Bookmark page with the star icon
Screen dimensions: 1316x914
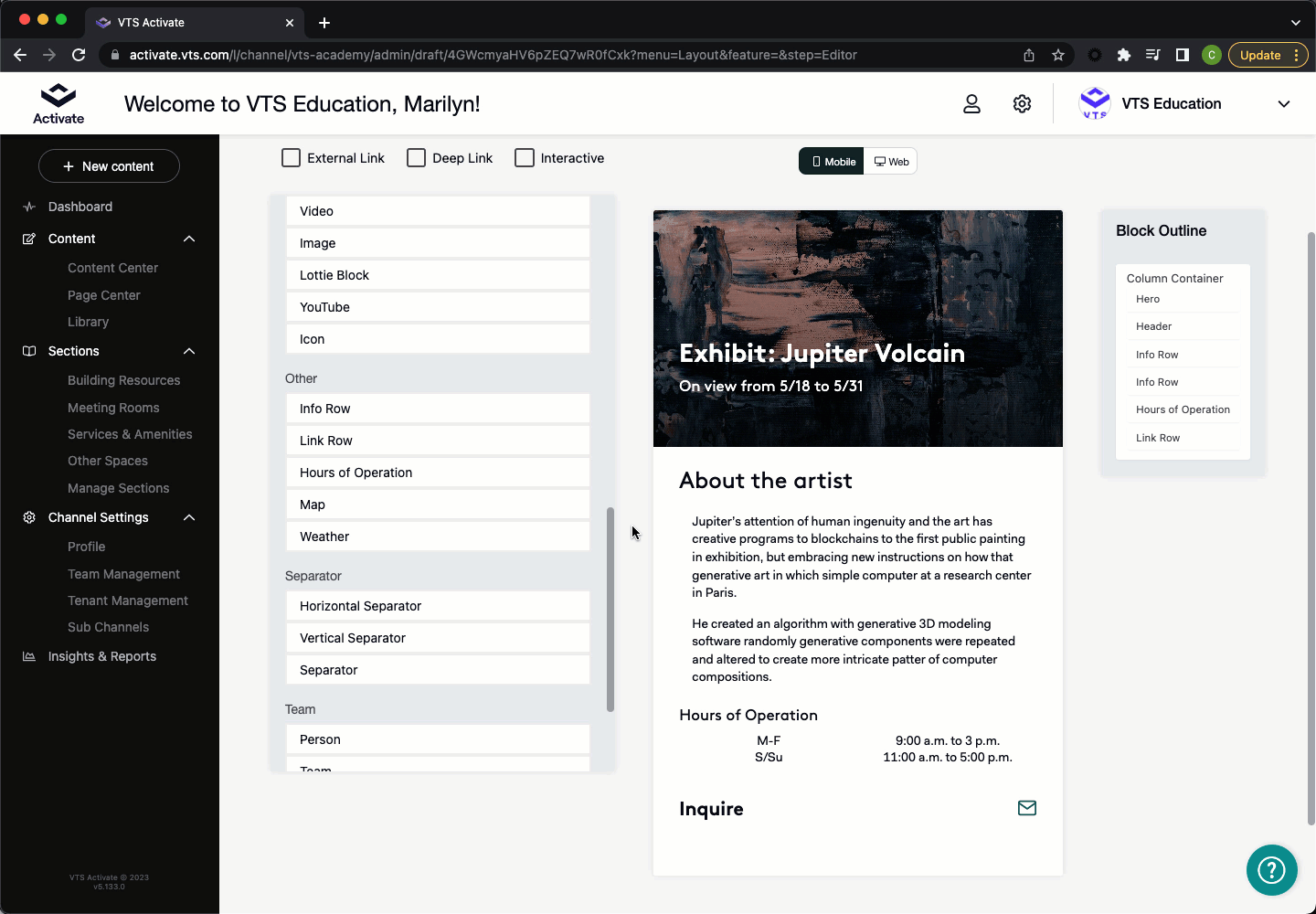click(x=1058, y=55)
